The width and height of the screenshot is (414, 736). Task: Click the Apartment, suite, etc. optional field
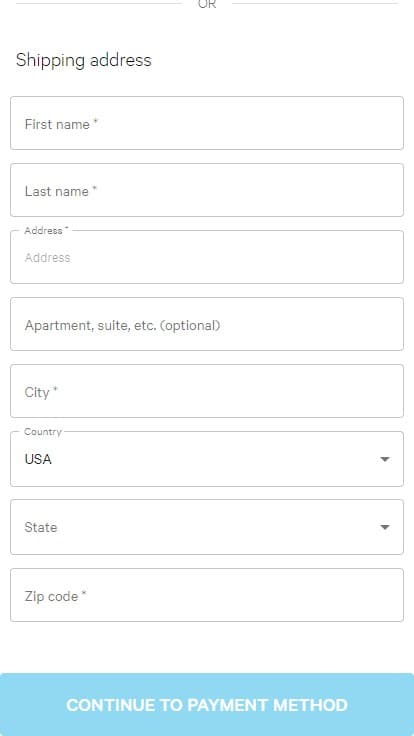point(207,324)
